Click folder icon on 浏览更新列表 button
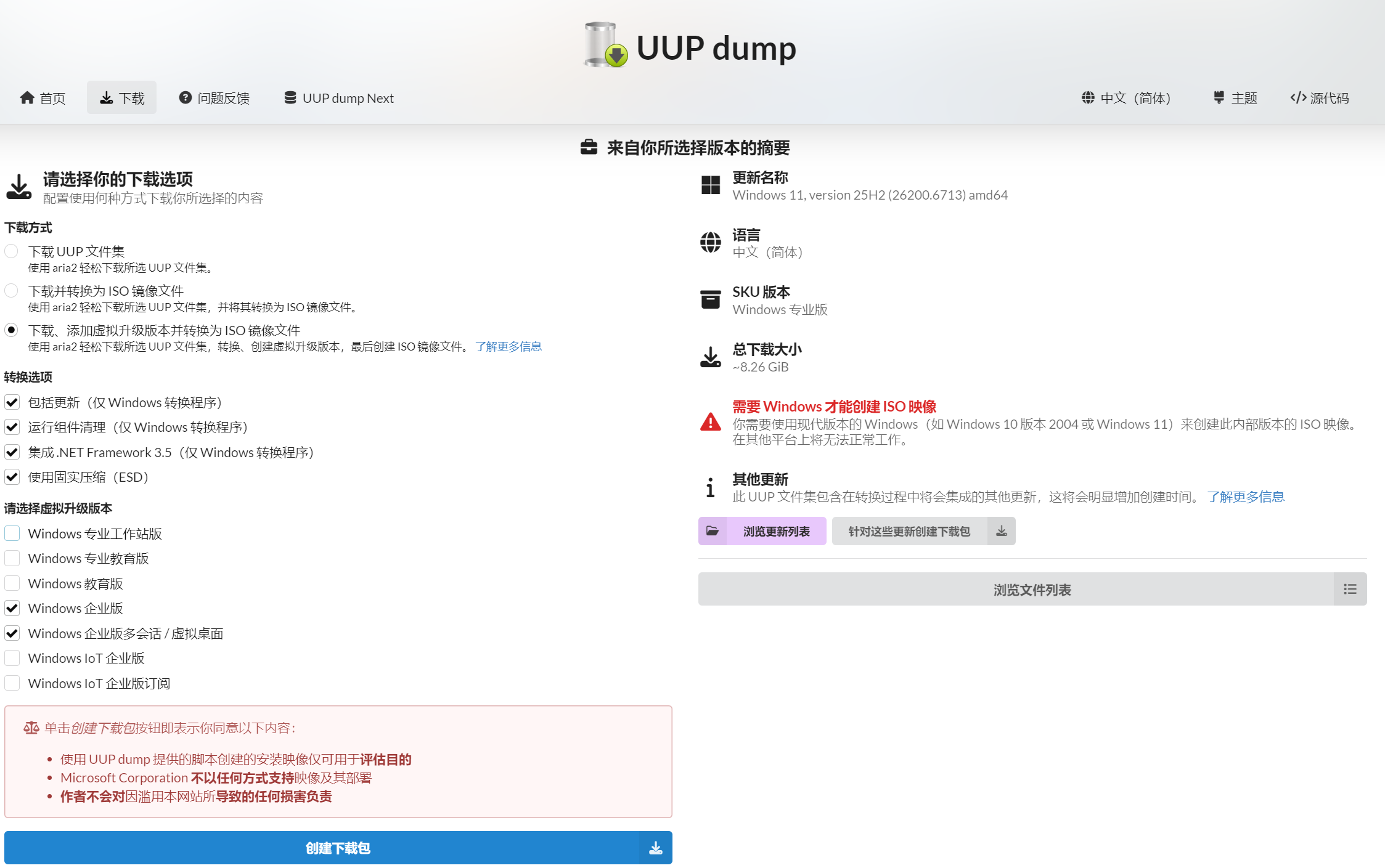 point(713,531)
